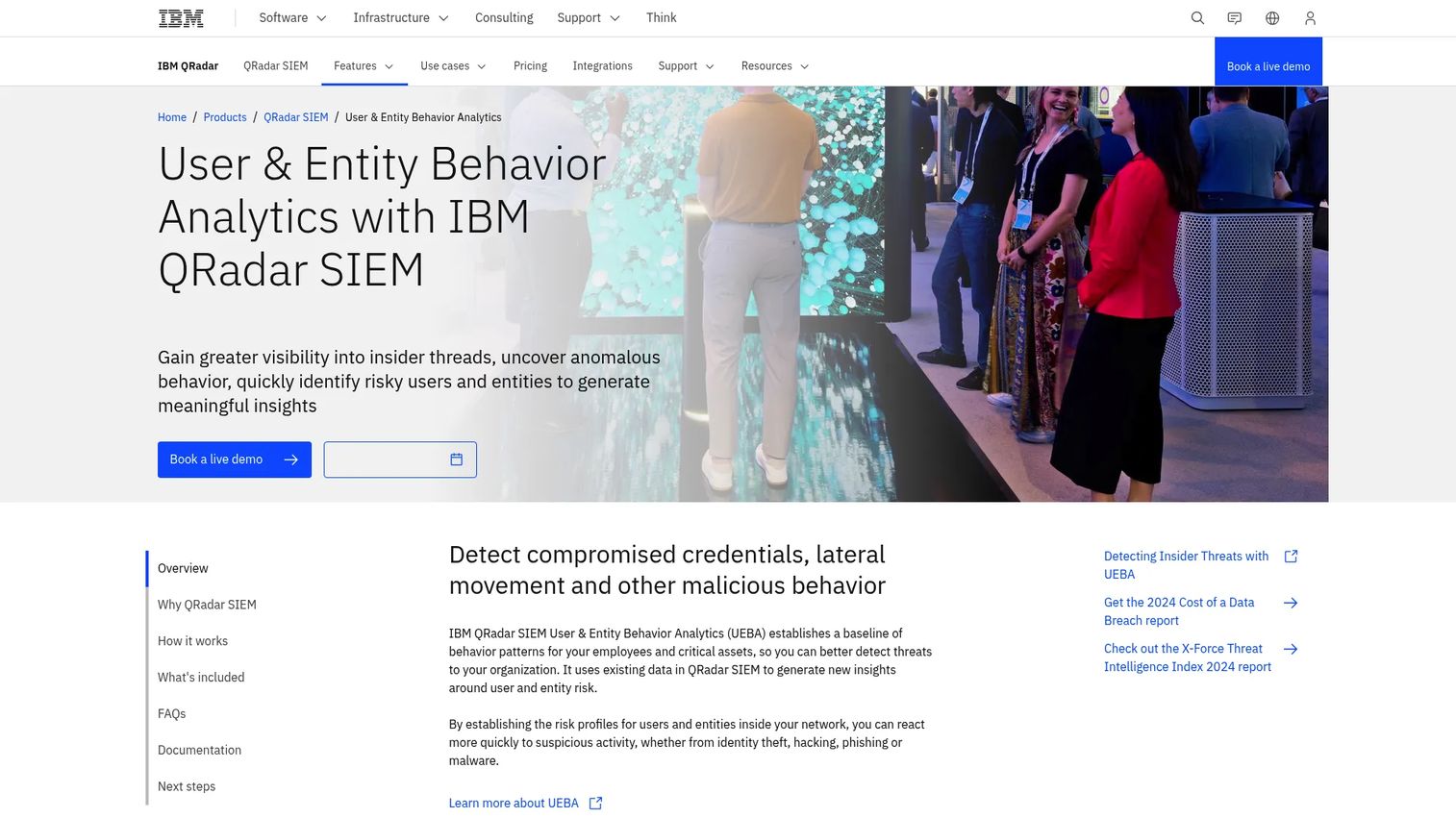Go to the Integrations tab
The width and height of the screenshot is (1456, 818).
(x=602, y=66)
